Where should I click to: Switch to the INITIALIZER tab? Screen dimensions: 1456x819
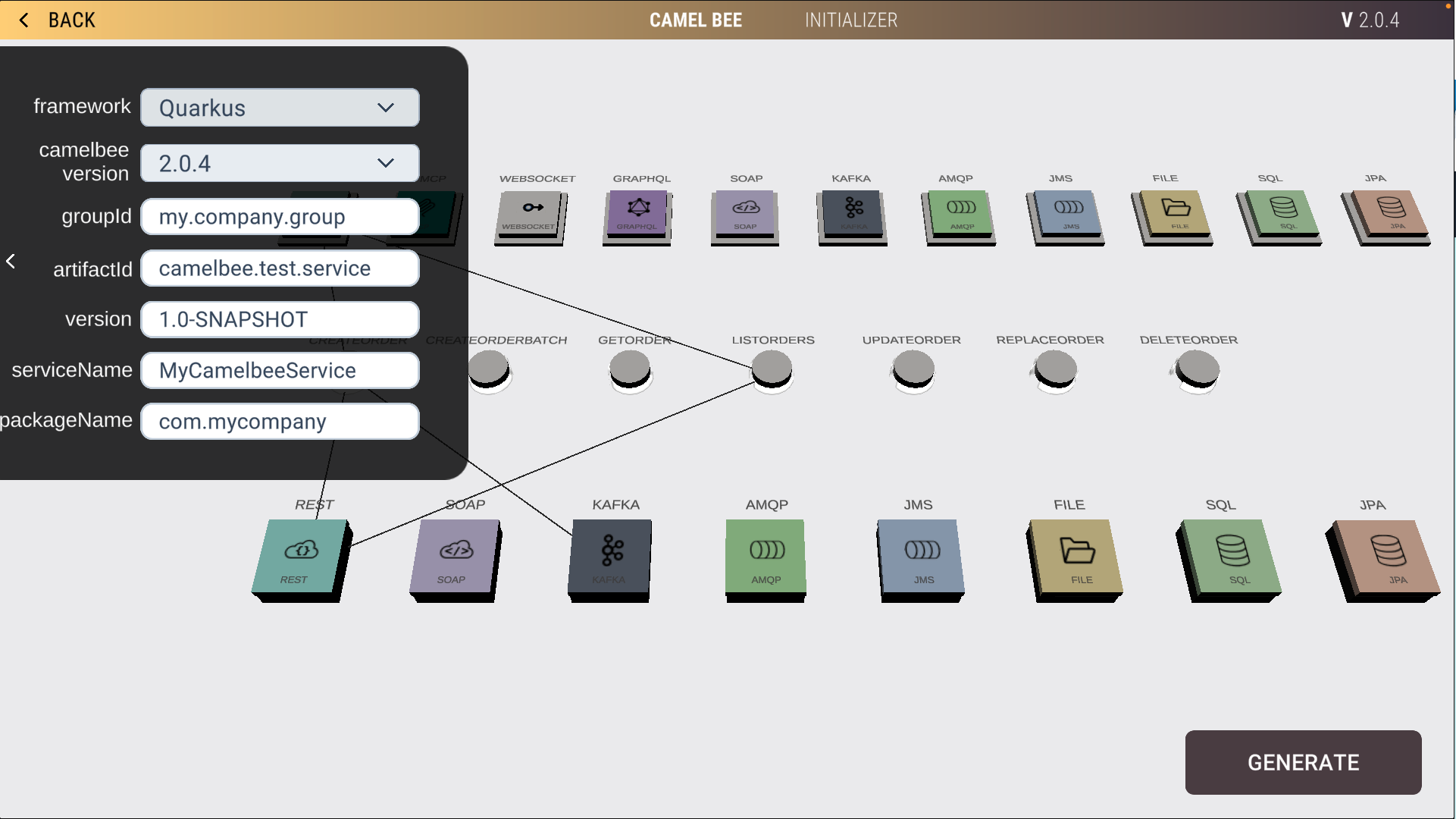tap(850, 20)
